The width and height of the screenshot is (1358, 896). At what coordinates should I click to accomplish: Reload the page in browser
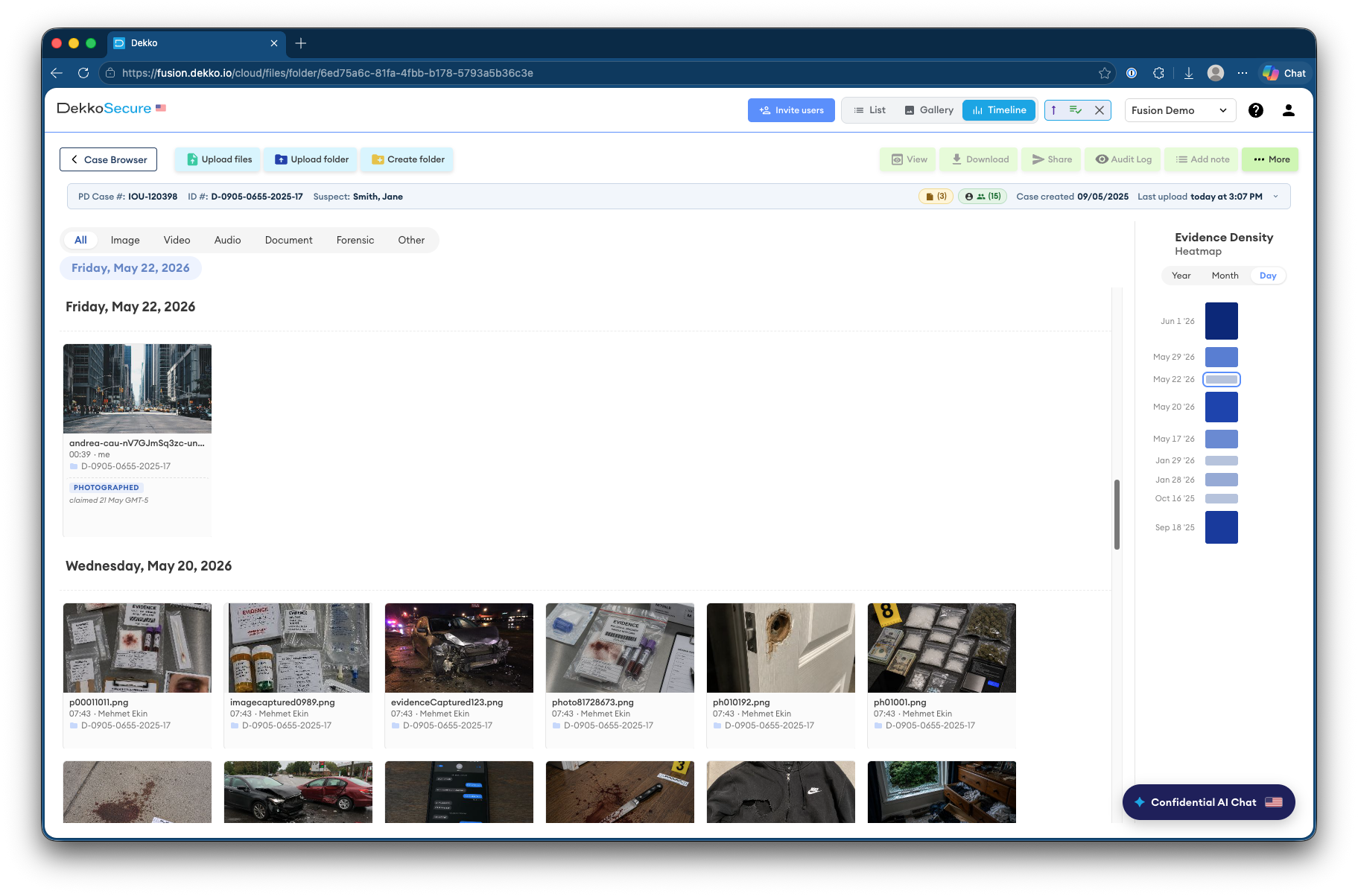point(83,73)
